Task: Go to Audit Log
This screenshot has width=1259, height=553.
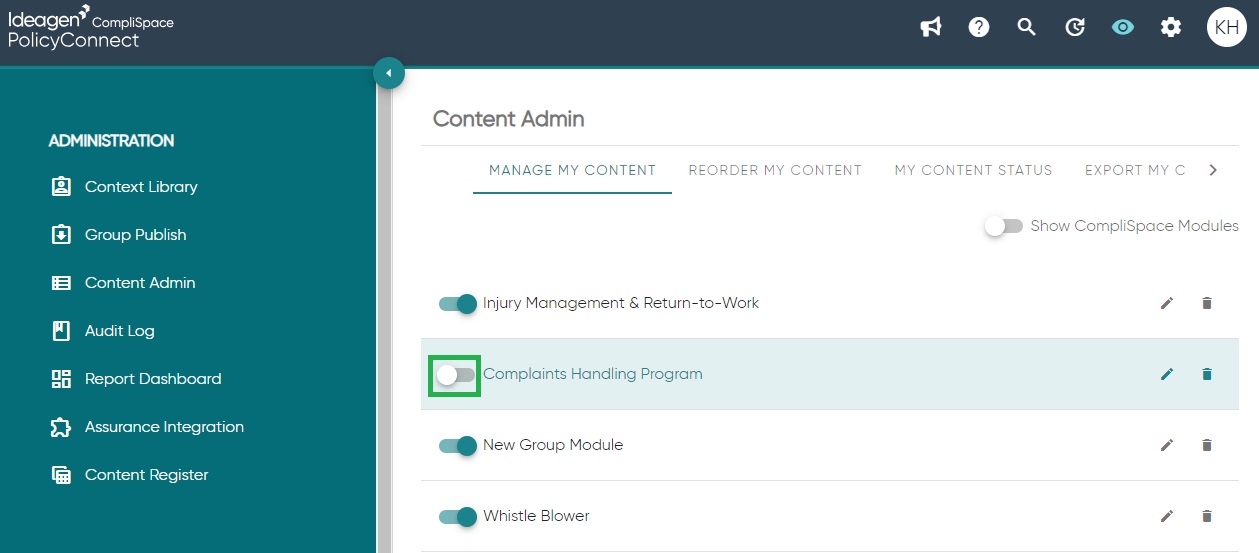Action: (120, 331)
